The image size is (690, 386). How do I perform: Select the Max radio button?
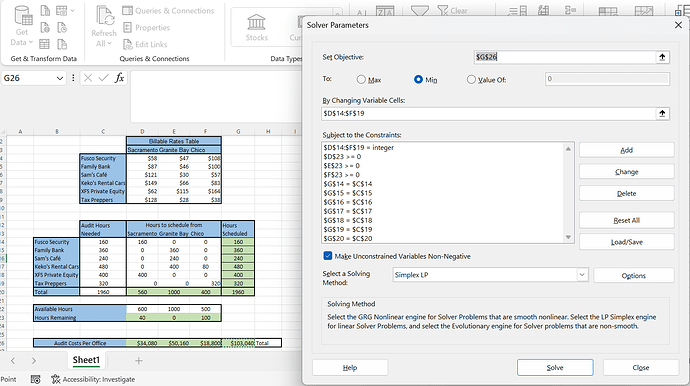pos(361,80)
